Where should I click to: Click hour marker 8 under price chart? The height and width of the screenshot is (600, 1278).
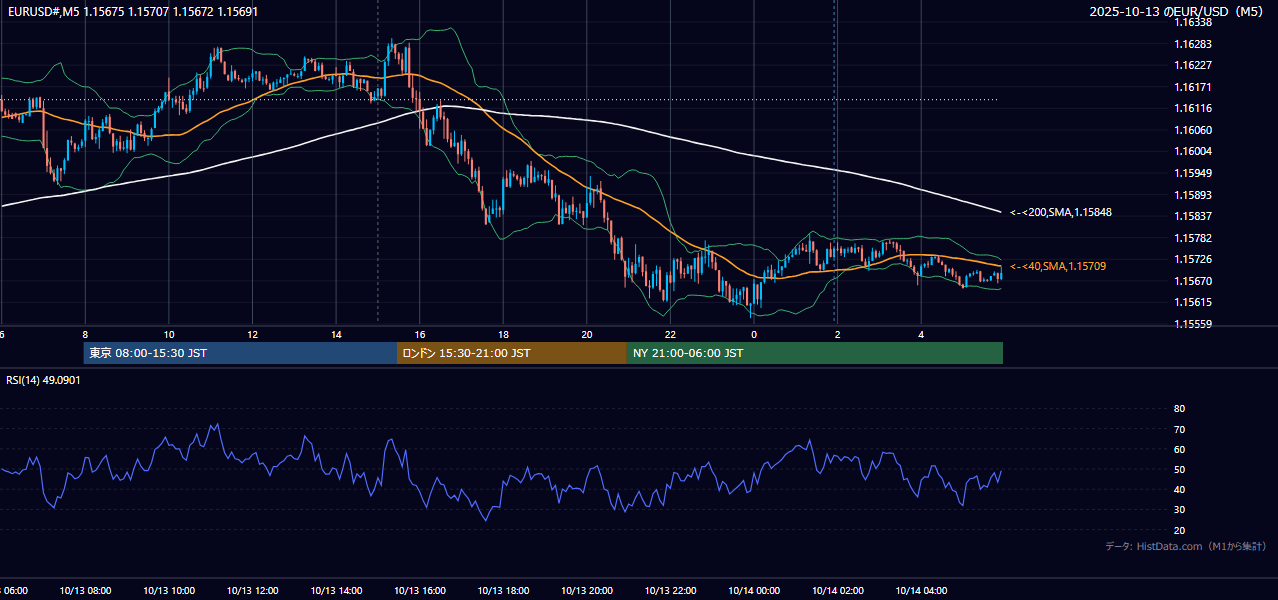[85, 335]
